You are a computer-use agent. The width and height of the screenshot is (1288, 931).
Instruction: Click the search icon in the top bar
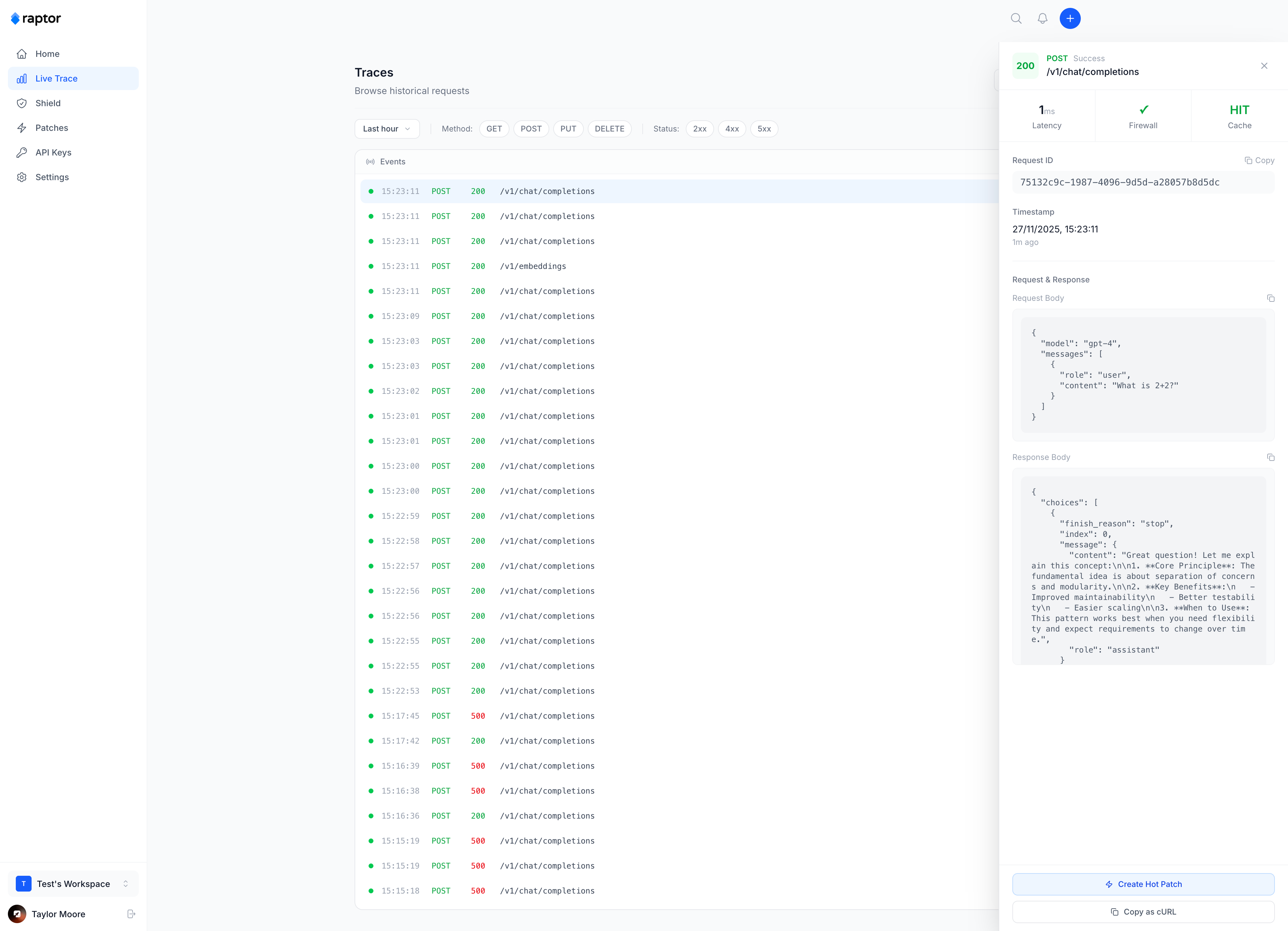[x=1016, y=18]
